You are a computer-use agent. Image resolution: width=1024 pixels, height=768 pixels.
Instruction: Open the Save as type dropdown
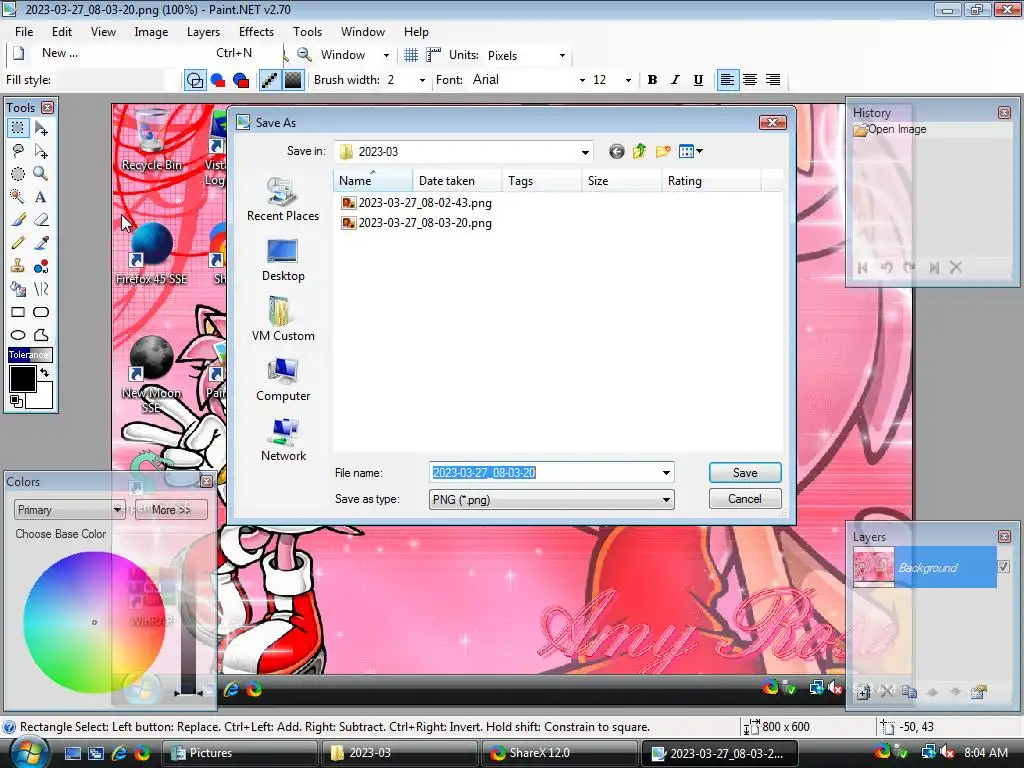(x=666, y=500)
